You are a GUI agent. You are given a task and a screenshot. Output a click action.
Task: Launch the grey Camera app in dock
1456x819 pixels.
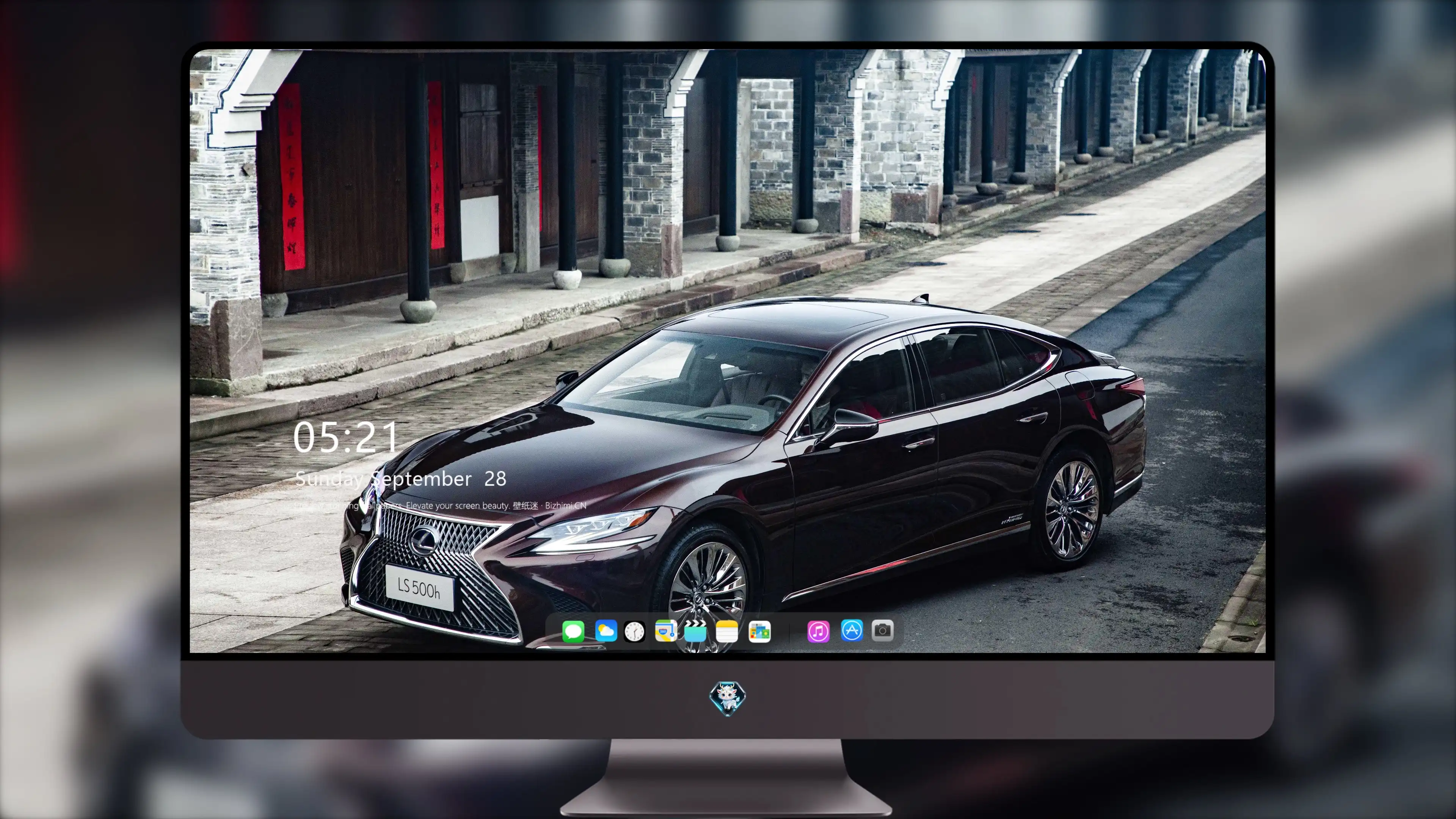(883, 630)
